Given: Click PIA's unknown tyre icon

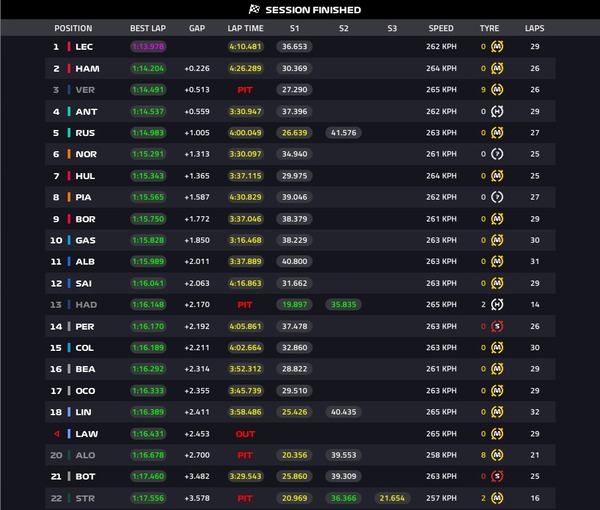Looking at the screenshot, I should 497,197.
